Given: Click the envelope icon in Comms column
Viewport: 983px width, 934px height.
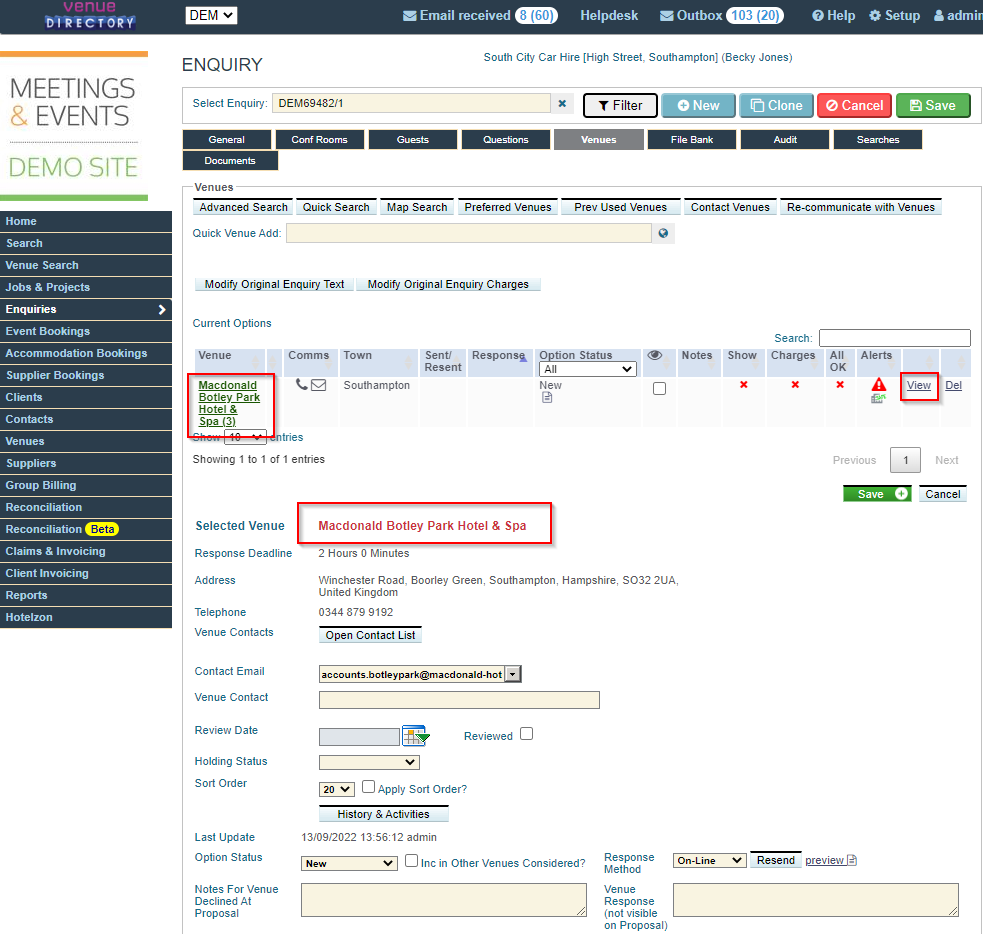Looking at the screenshot, I should coord(318,385).
